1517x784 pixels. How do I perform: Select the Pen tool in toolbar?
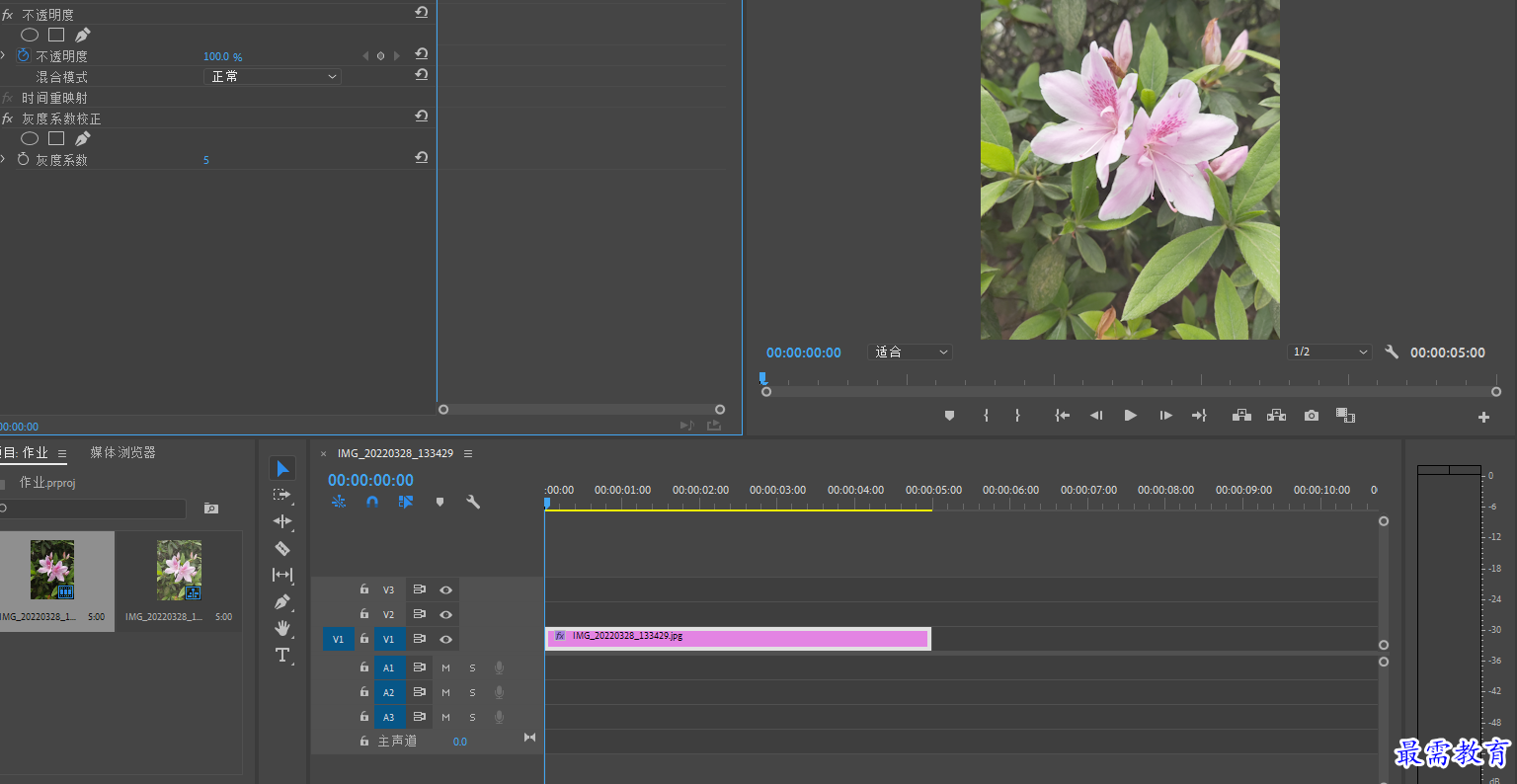tap(282, 601)
